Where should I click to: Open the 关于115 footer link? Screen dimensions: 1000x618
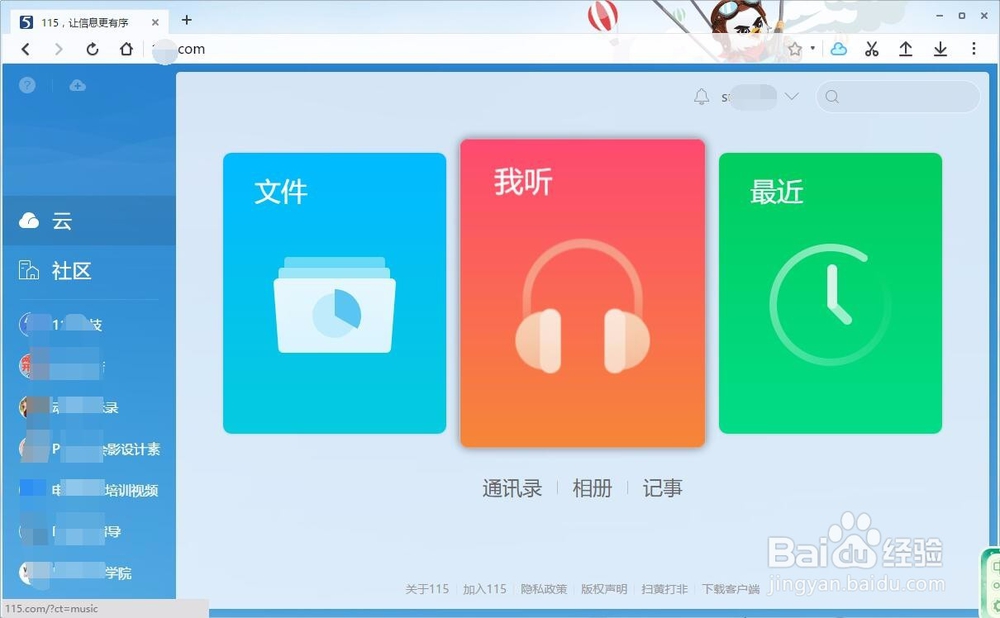click(427, 589)
